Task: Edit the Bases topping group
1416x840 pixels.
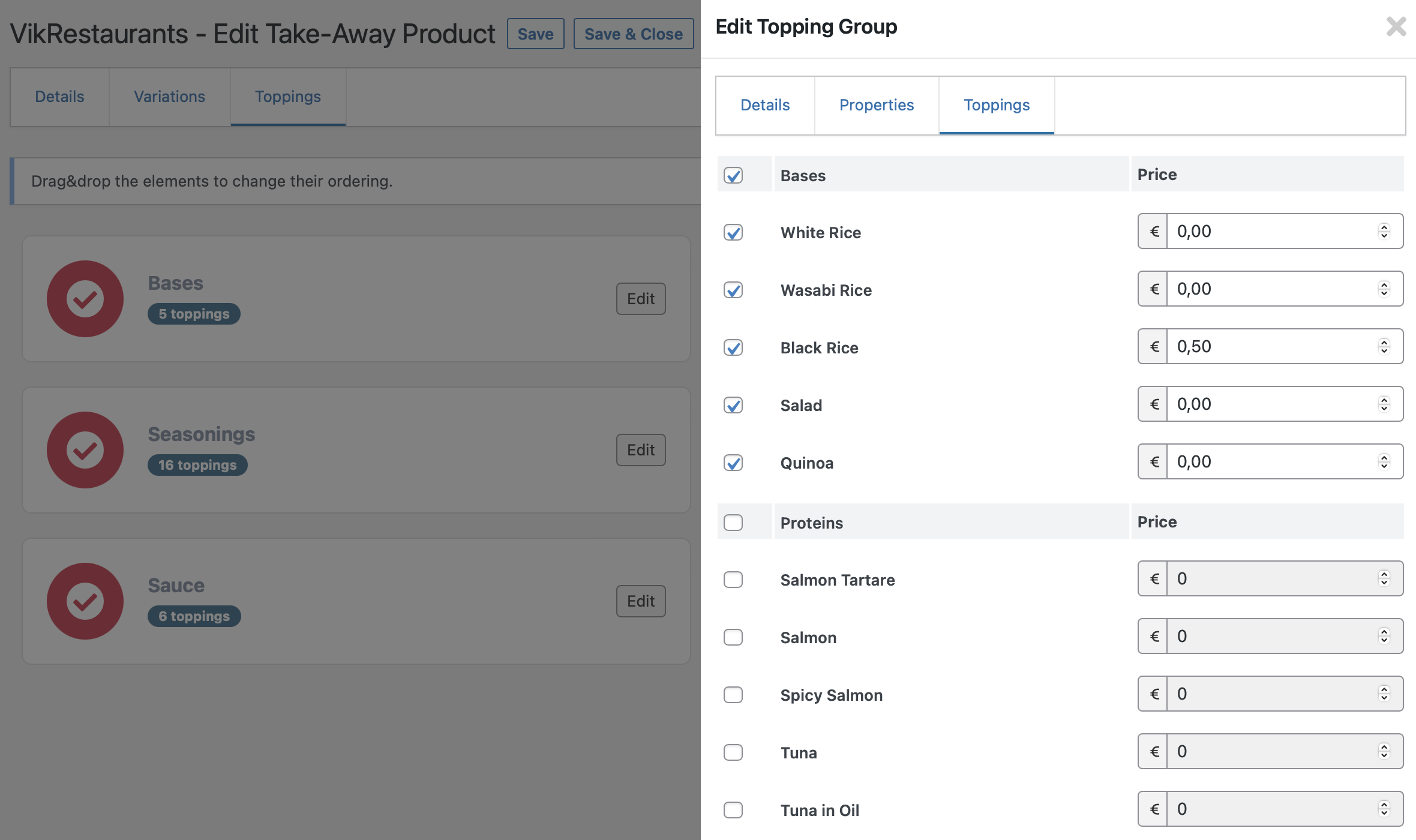Action: click(641, 299)
